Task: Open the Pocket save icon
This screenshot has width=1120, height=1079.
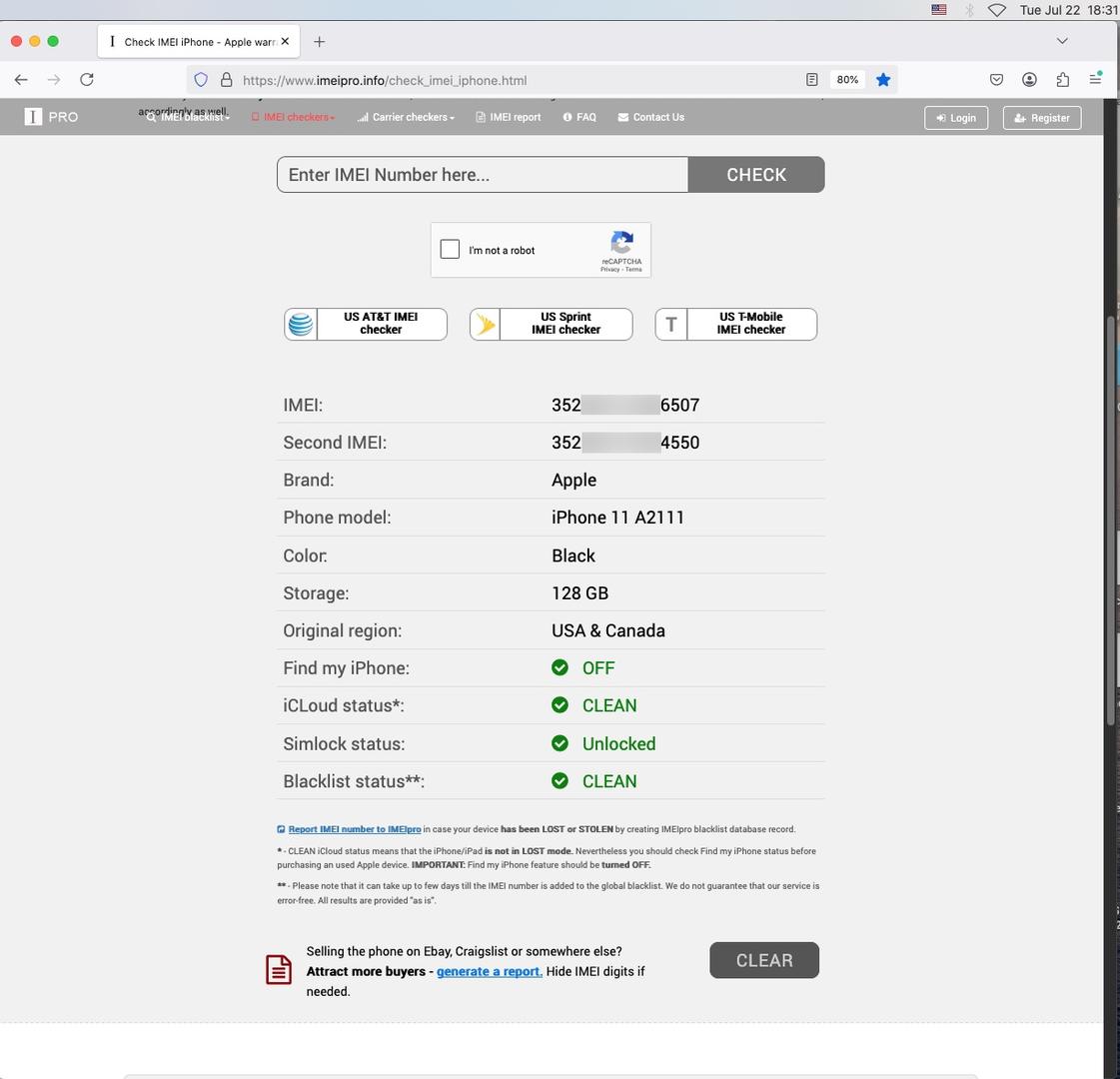Action: pyautogui.click(x=996, y=80)
